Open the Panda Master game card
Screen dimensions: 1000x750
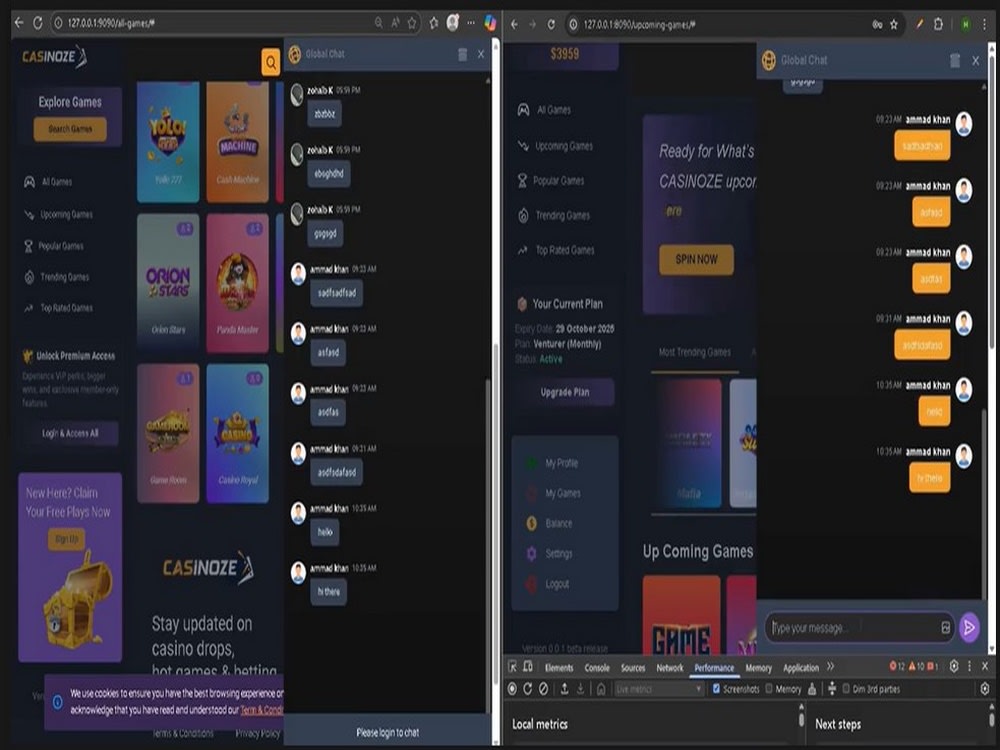click(237, 283)
